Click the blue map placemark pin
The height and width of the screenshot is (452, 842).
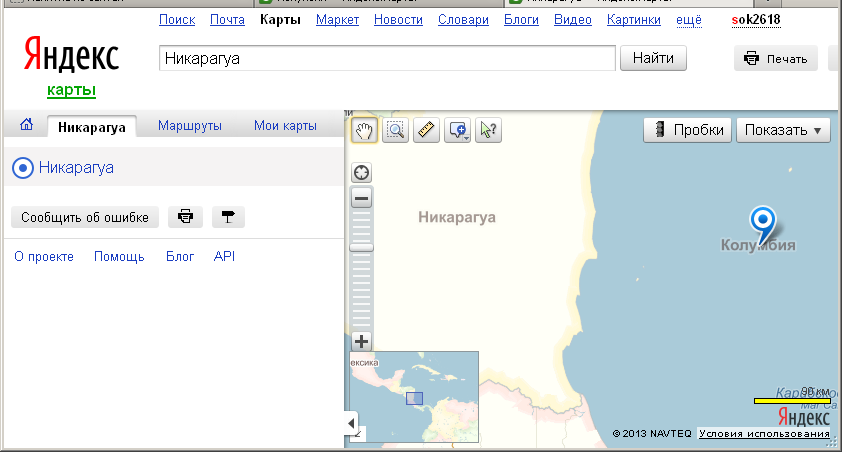[763, 225]
